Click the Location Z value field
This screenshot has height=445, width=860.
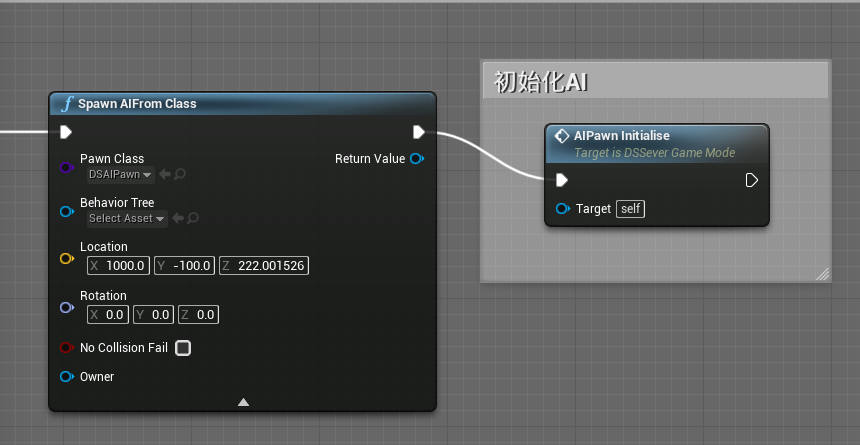point(264,266)
